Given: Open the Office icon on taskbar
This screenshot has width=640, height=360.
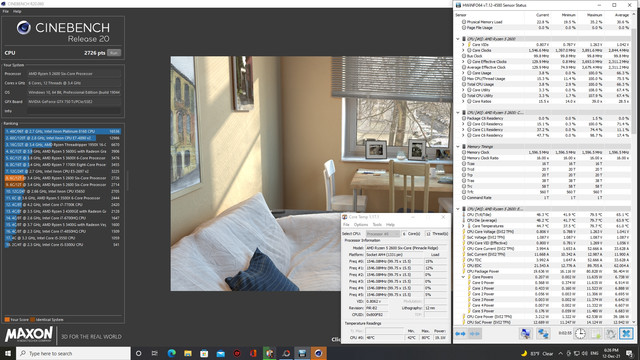Looking at the screenshot, I should [x=253, y=353].
